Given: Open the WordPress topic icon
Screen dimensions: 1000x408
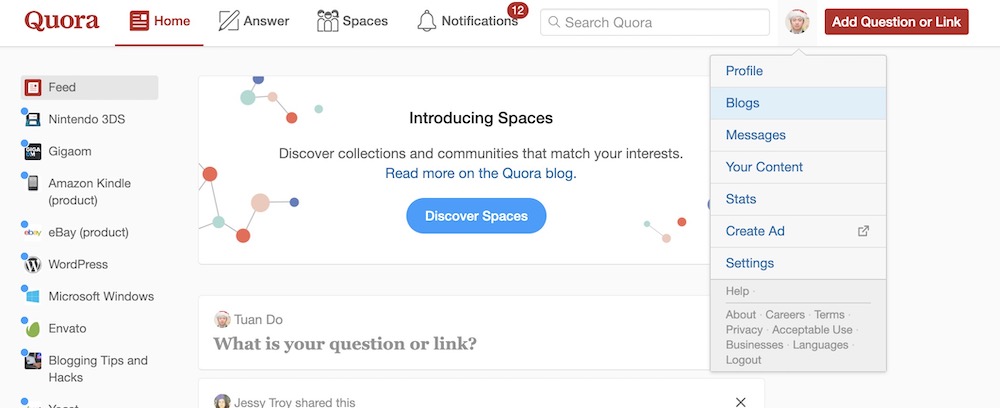Looking at the screenshot, I should (x=33, y=265).
